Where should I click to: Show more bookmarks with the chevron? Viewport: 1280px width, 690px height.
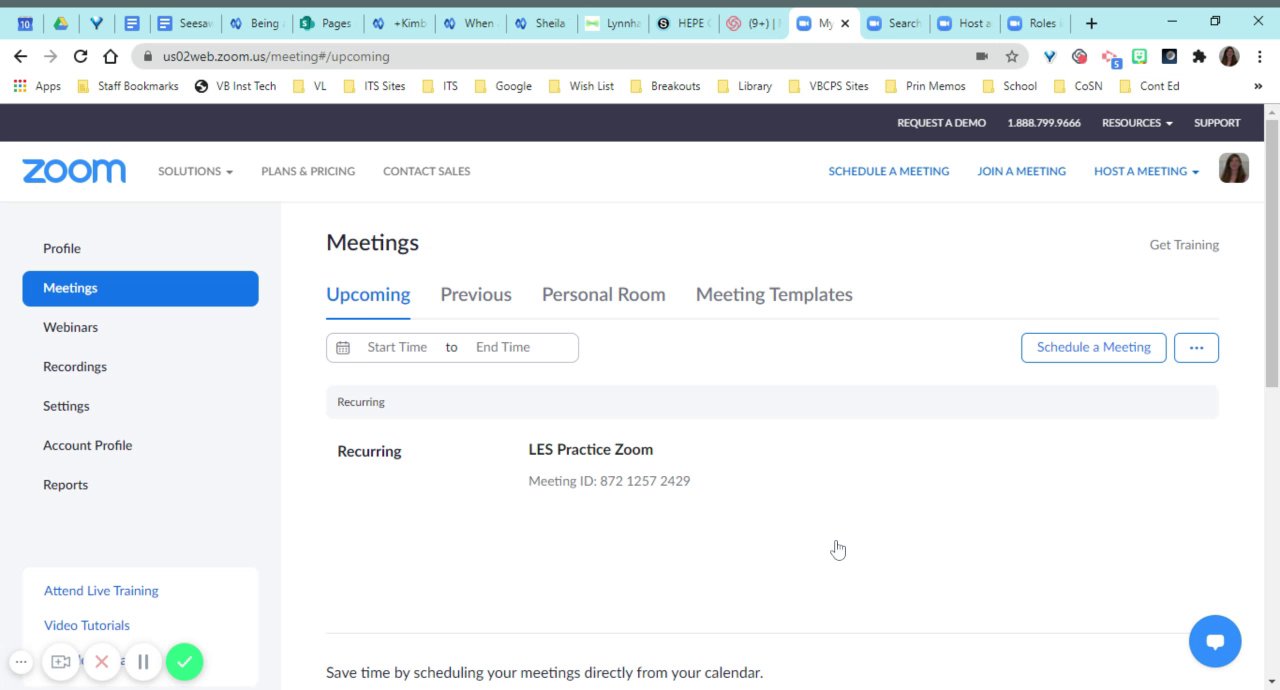point(1258,86)
